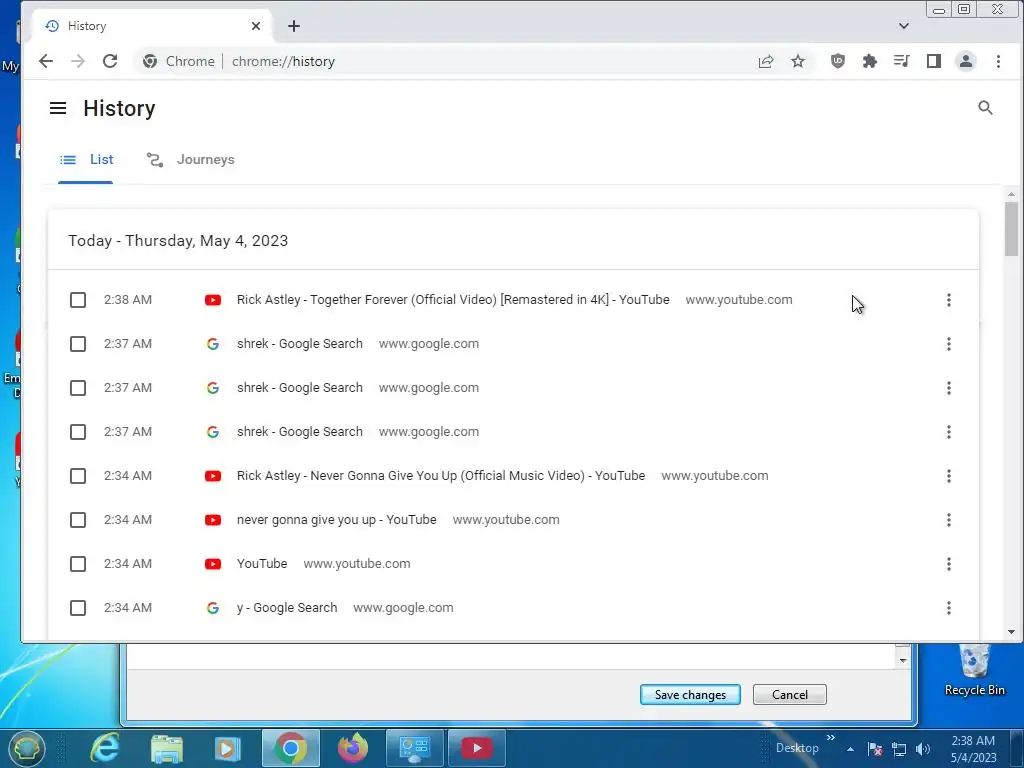Open actions menu for never gonna give you up search

(x=948, y=520)
